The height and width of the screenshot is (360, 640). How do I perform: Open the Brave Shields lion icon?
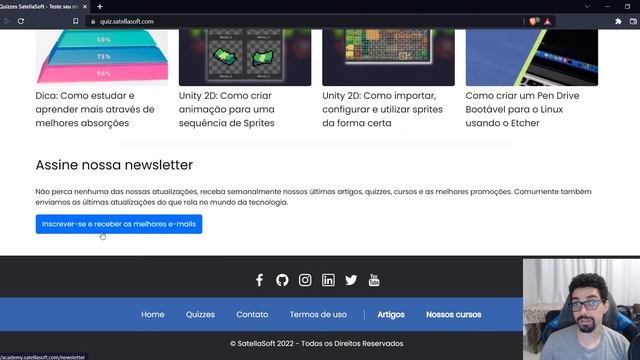coord(533,21)
